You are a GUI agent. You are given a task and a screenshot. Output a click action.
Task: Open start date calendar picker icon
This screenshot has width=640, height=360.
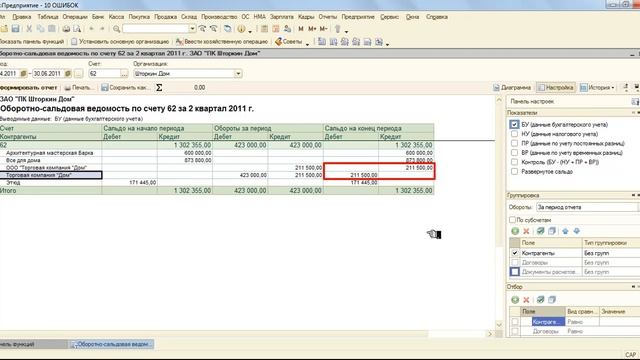point(24,73)
